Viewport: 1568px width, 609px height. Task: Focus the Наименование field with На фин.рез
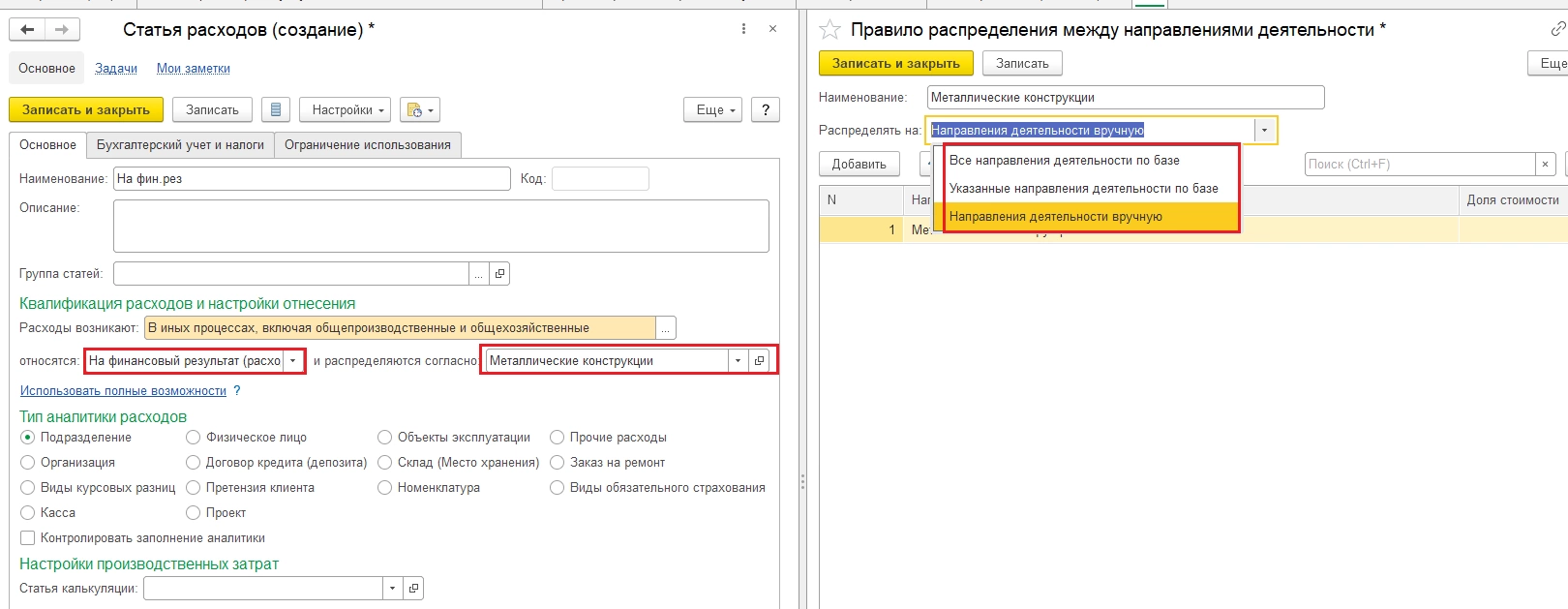[x=312, y=179]
